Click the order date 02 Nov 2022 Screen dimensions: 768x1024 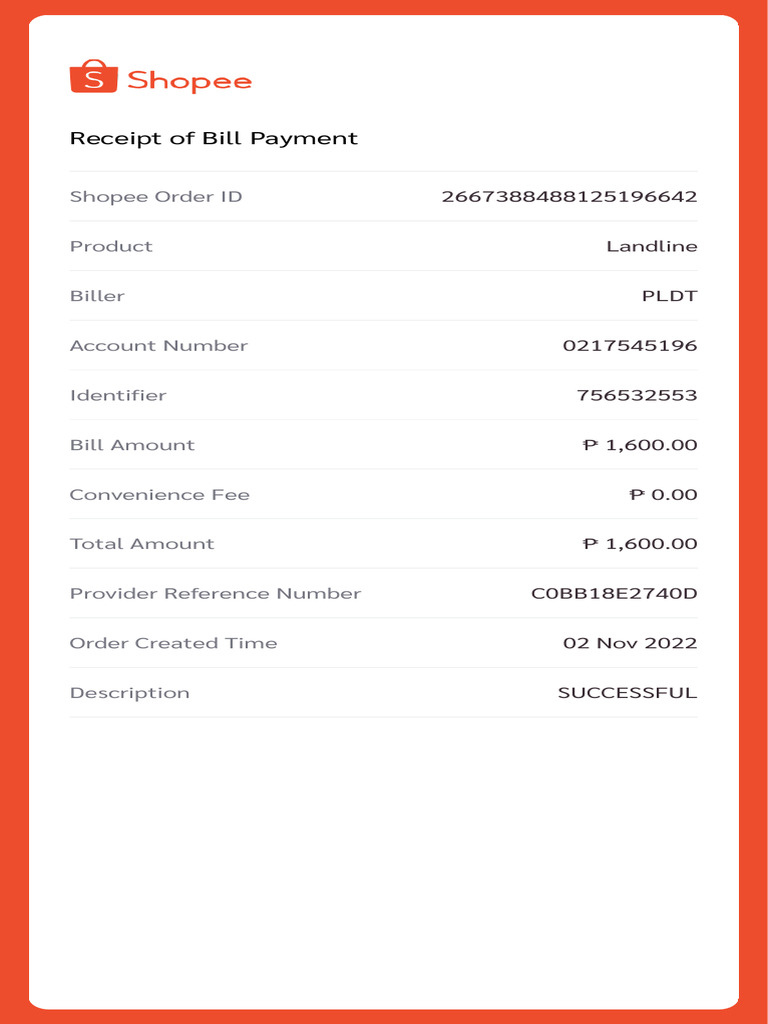(630, 643)
